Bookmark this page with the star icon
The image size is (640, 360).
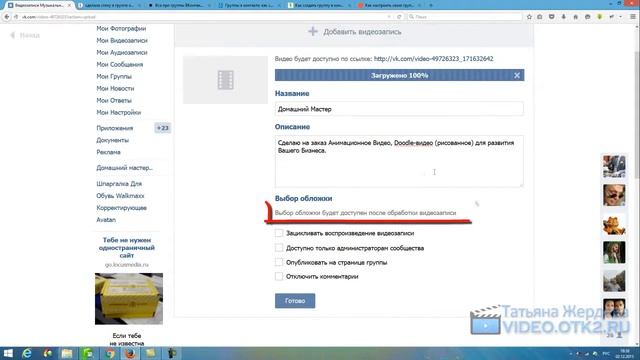click(x=529, y=17)
